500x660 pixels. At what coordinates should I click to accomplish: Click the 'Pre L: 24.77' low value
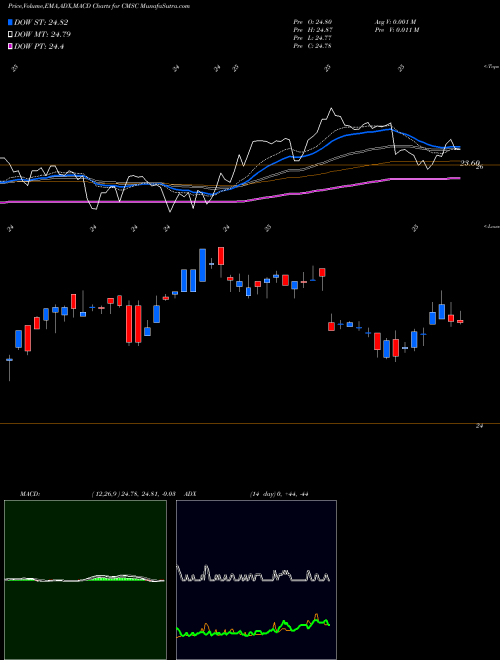313,38
